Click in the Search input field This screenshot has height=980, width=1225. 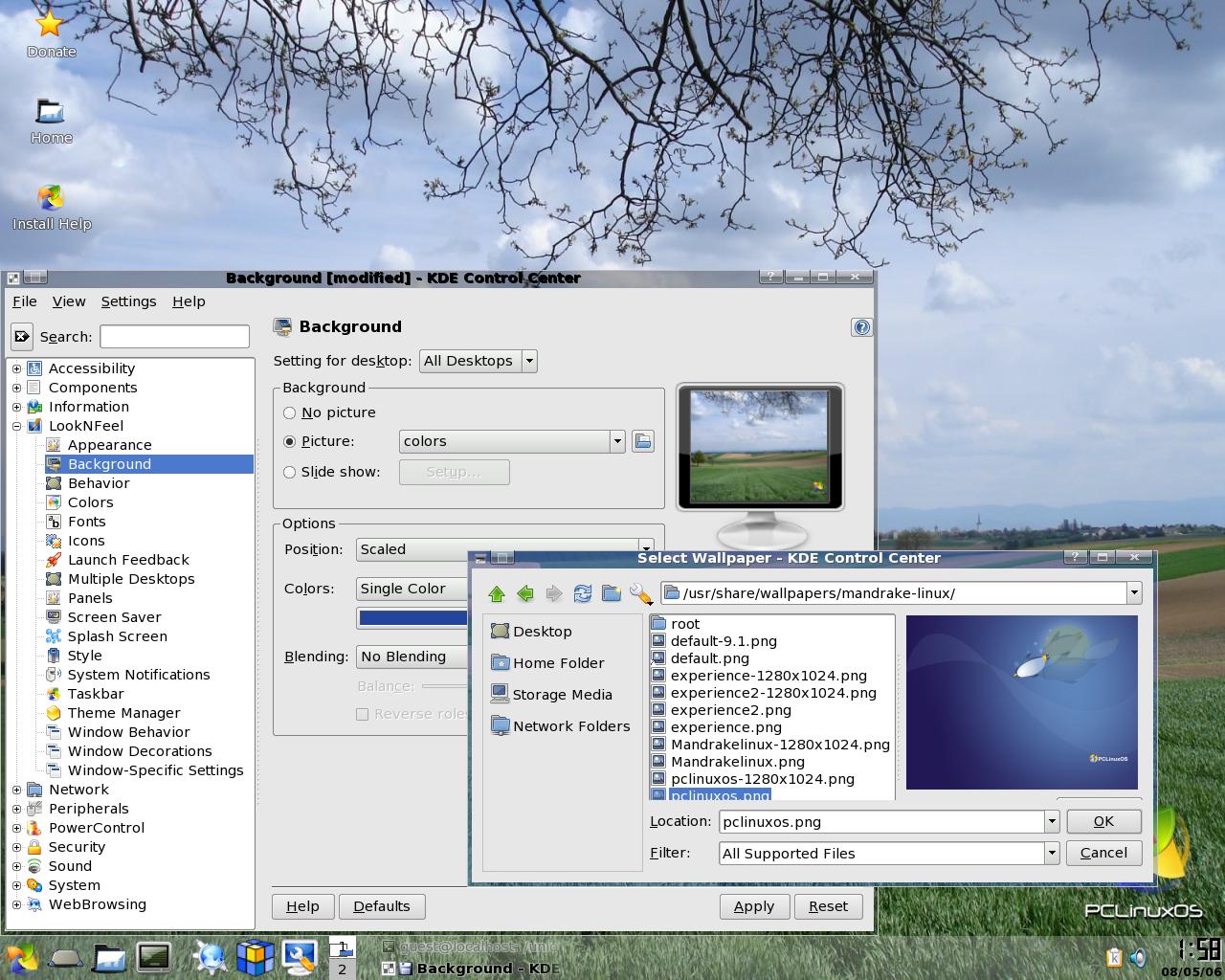click(x=175, y=336)
